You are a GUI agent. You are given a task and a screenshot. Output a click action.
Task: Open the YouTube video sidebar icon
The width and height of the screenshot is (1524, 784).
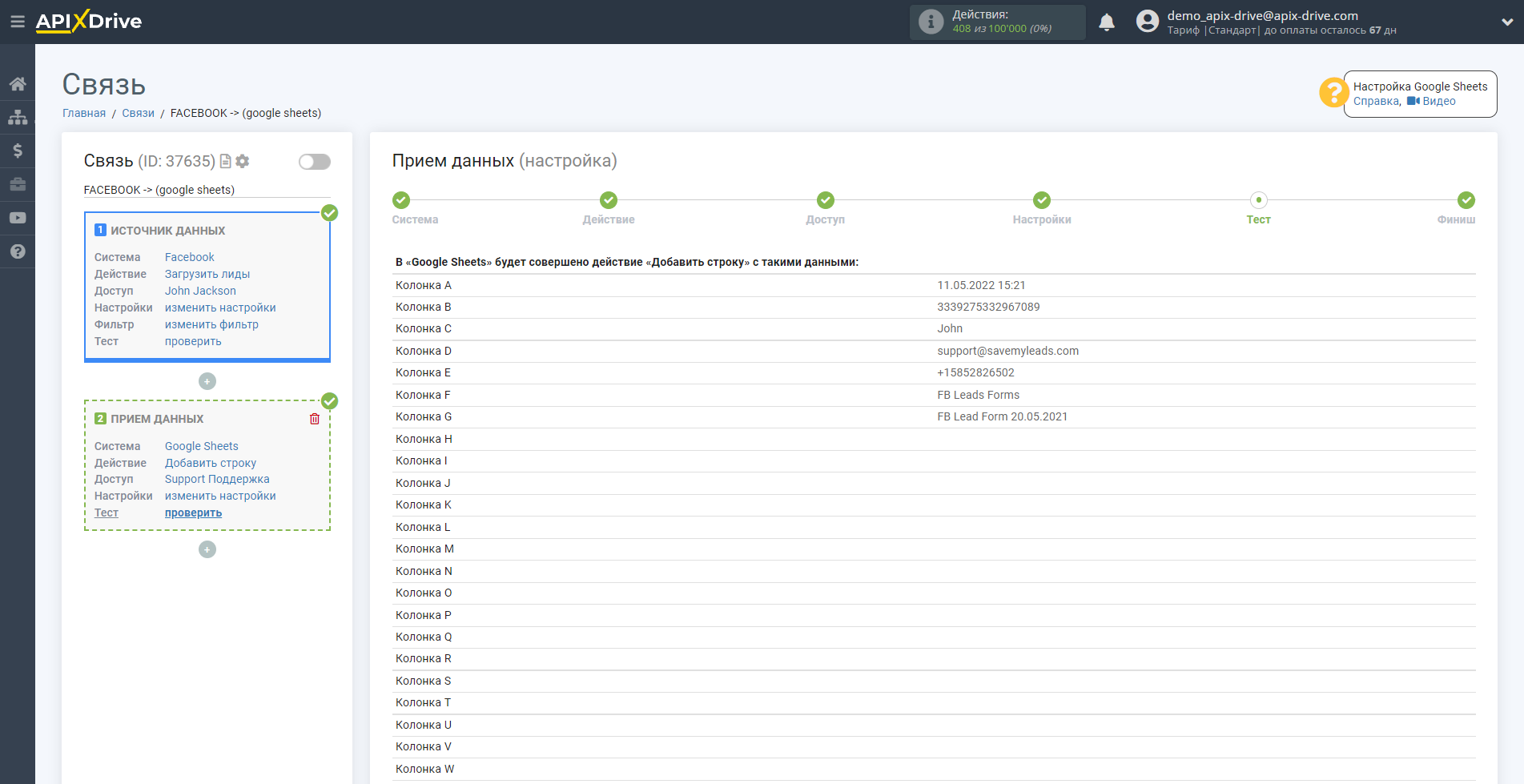coord(18,218)
